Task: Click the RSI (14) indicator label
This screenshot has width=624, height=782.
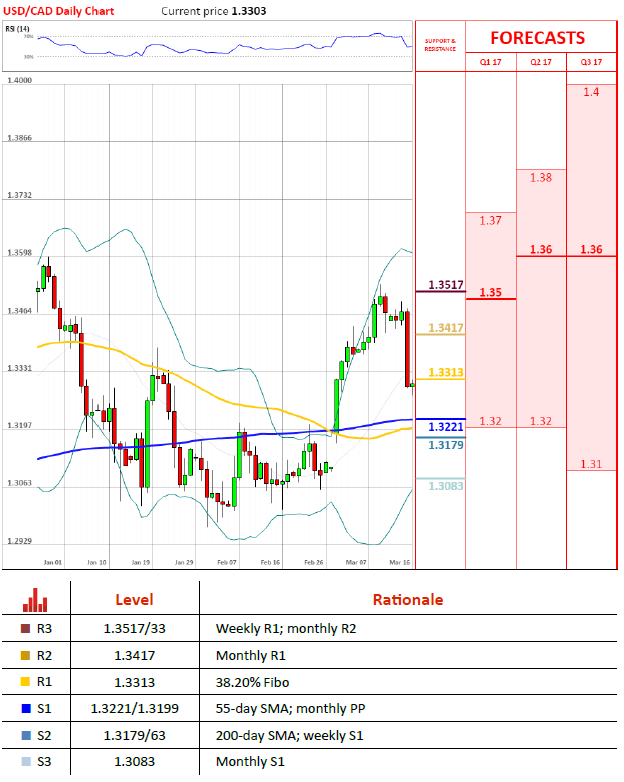Action: (17, 29)
